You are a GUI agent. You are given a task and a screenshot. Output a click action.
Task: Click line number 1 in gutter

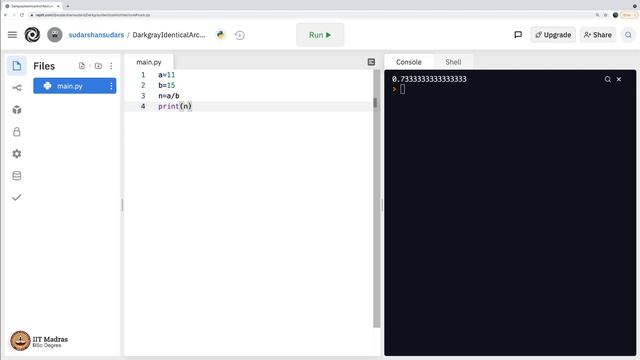click(x=143, y=75)
